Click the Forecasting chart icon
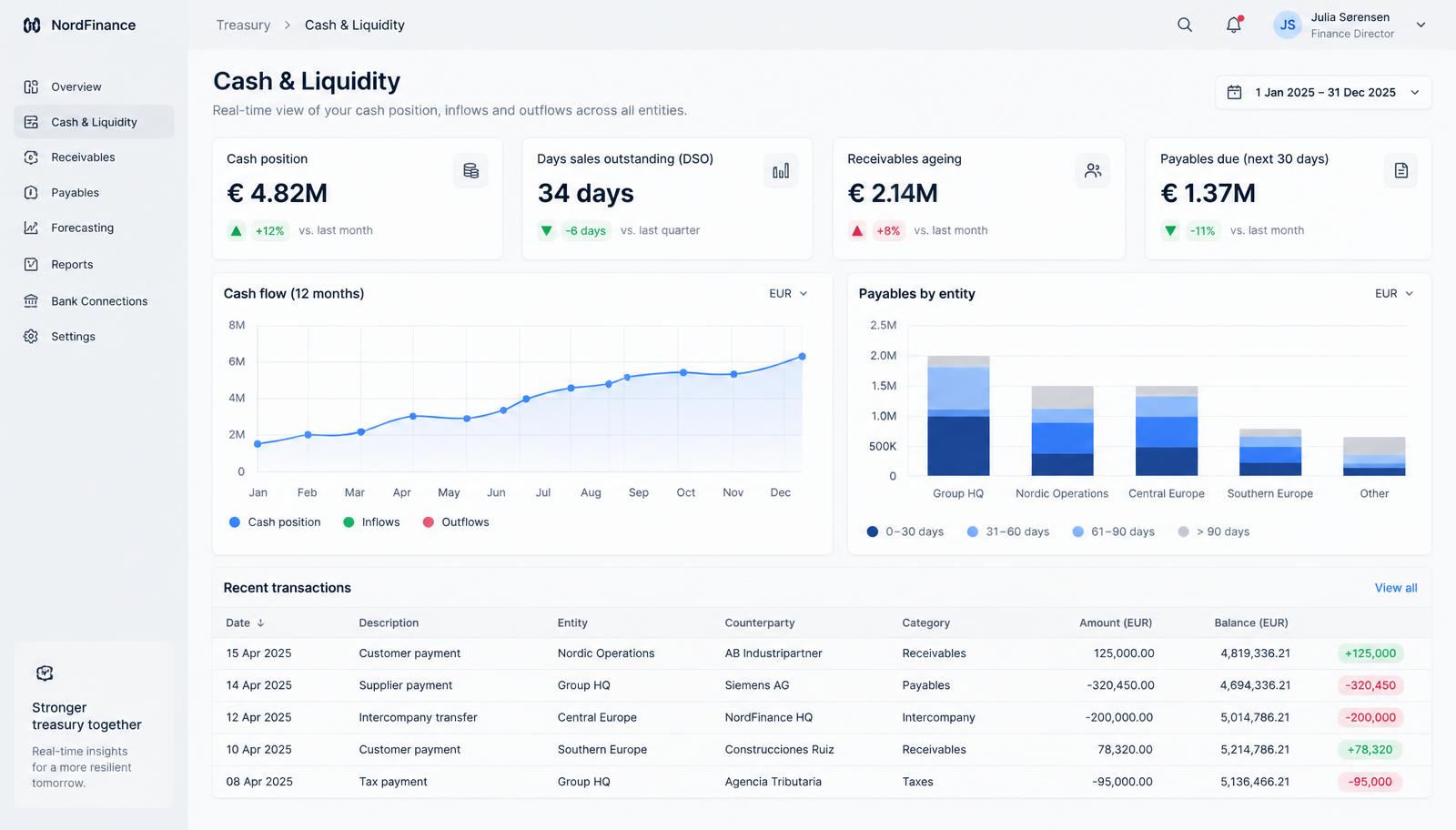This screenshot has height=830, width=1456. click(31, 228)
